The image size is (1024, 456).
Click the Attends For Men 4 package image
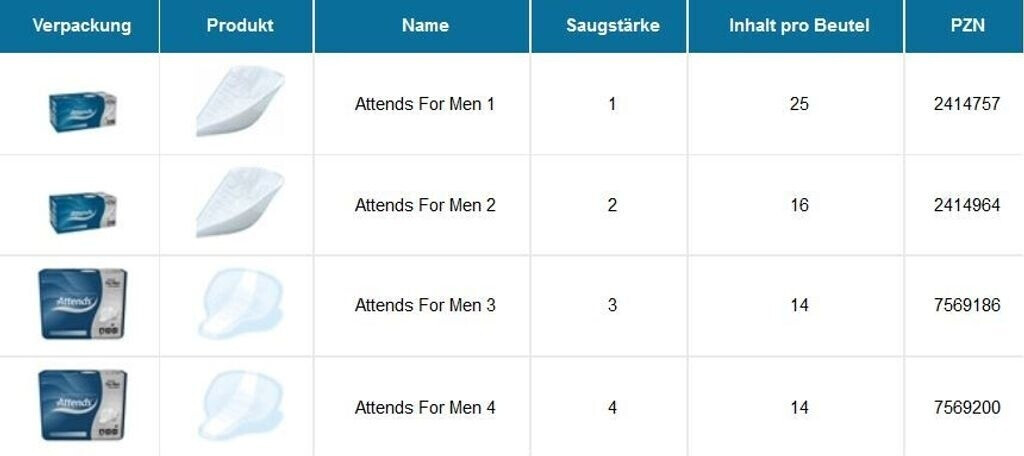click(82, 405)
